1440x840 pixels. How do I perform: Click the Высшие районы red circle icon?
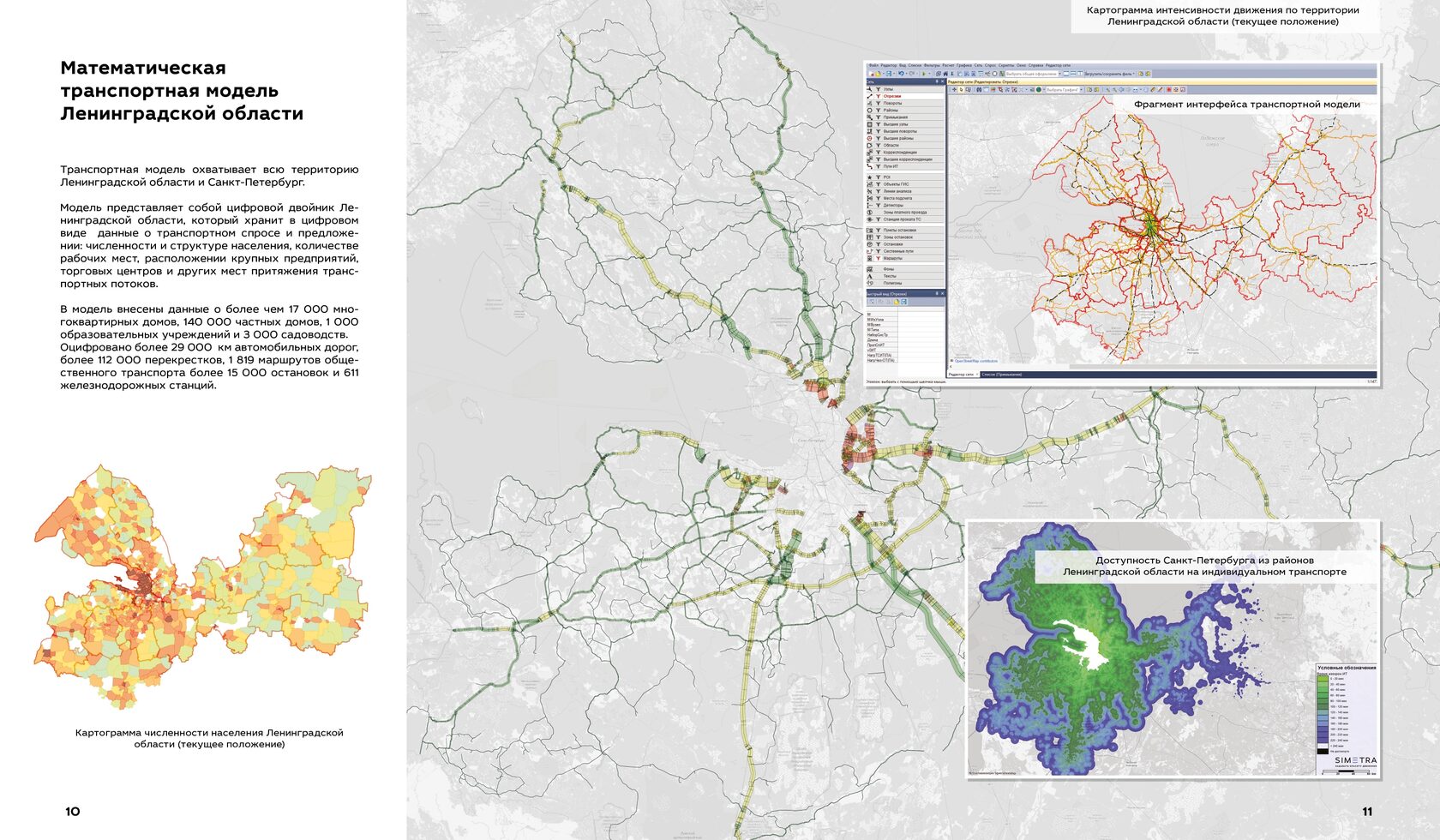tap(869, 138)
